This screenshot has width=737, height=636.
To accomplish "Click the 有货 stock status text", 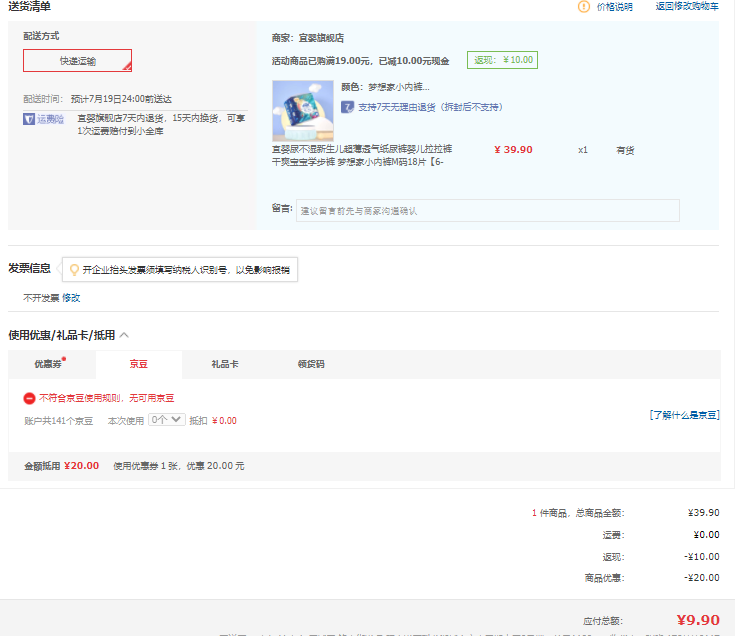I will (x=625, y=150).
